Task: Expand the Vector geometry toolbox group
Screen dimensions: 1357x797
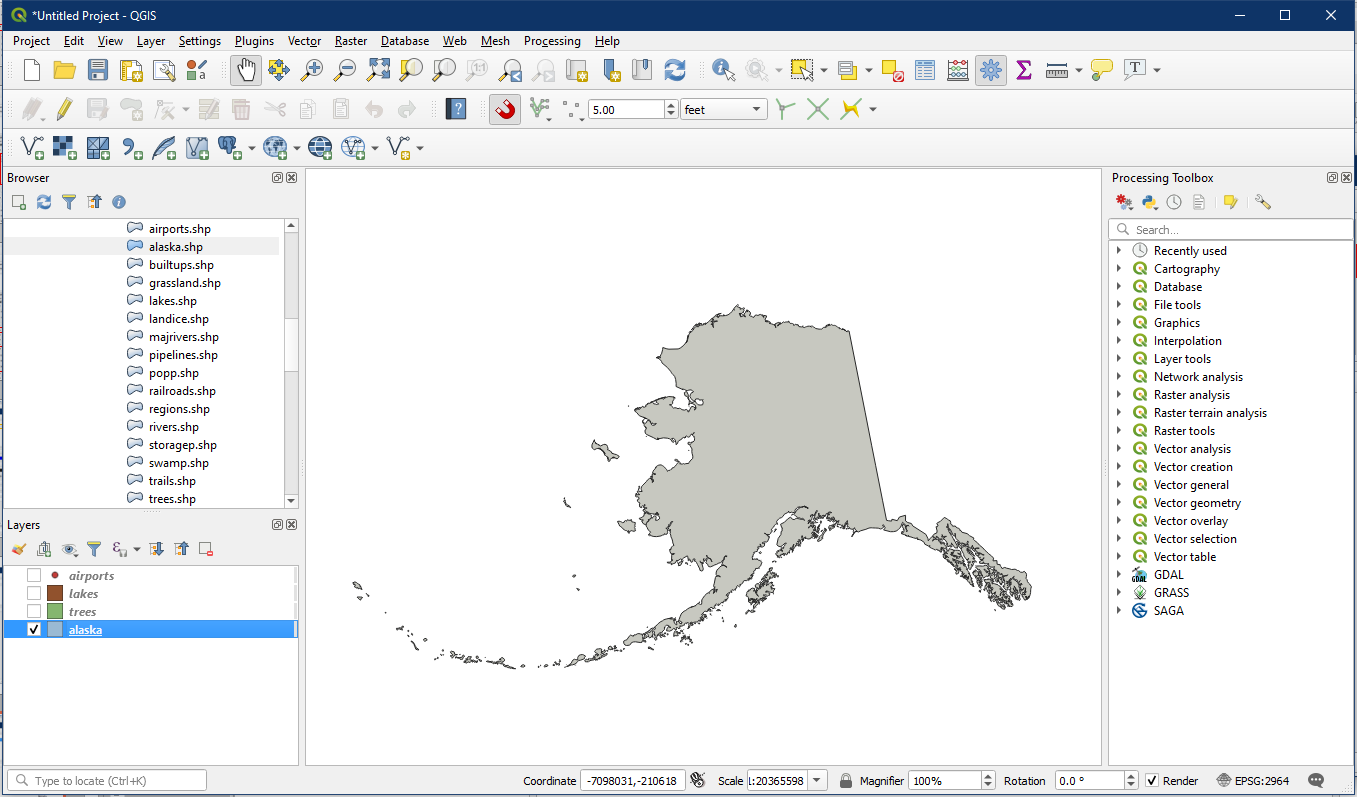Action: [x=1119, y=503]
